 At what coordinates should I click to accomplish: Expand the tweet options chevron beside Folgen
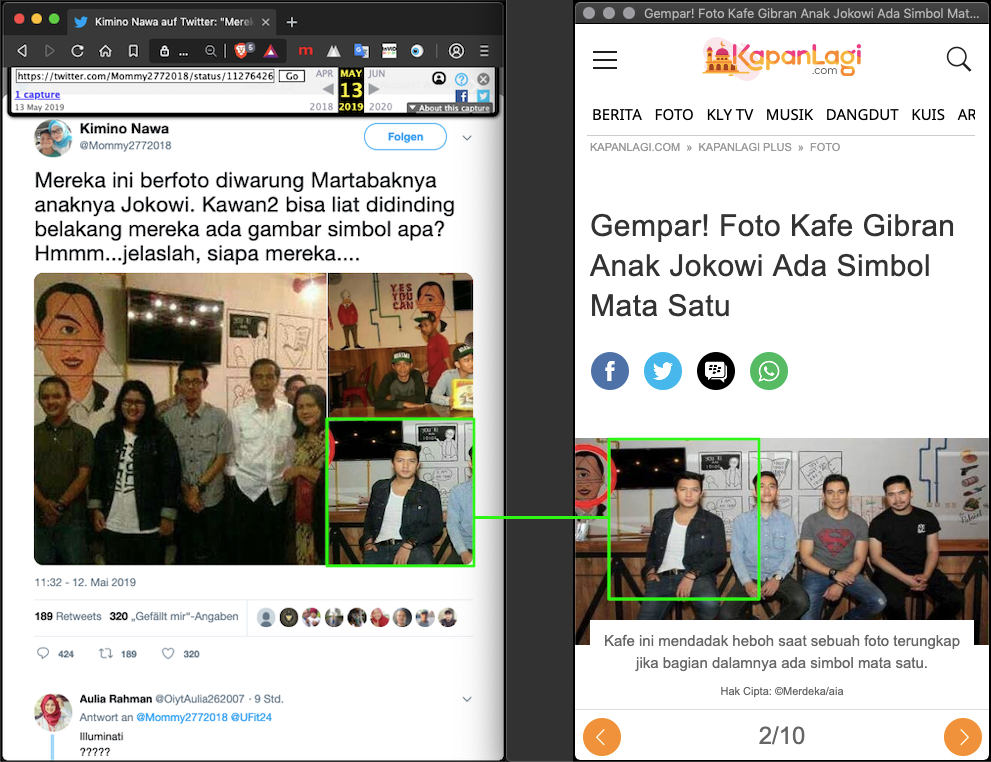(x=467, y=138)
